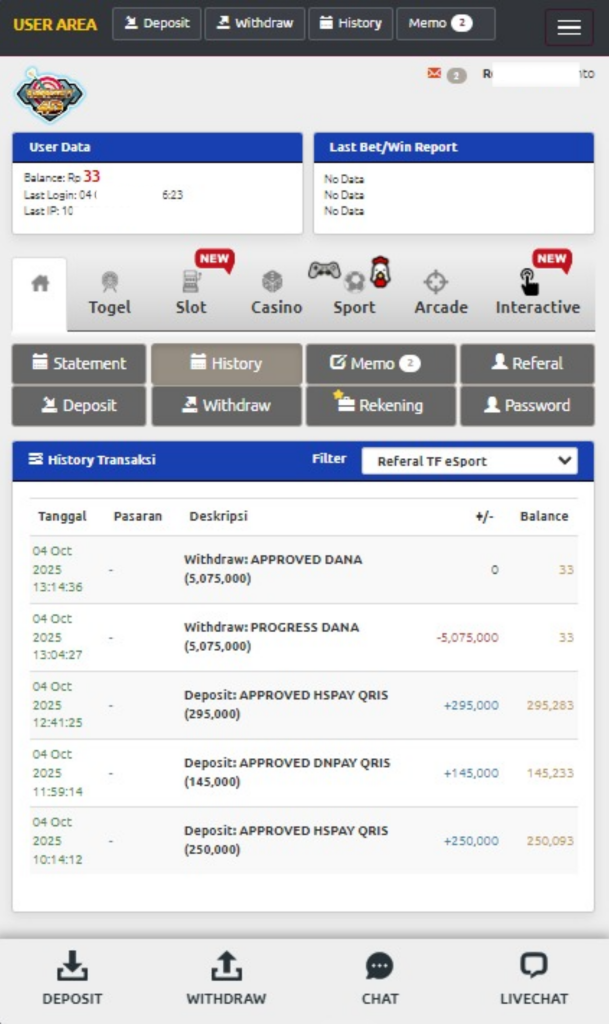Tap the Chat bubble in bottom bar
Image resolution: width=609 pixels, height=1024 pixels.
pyautogui.click(x=379, y=978)
